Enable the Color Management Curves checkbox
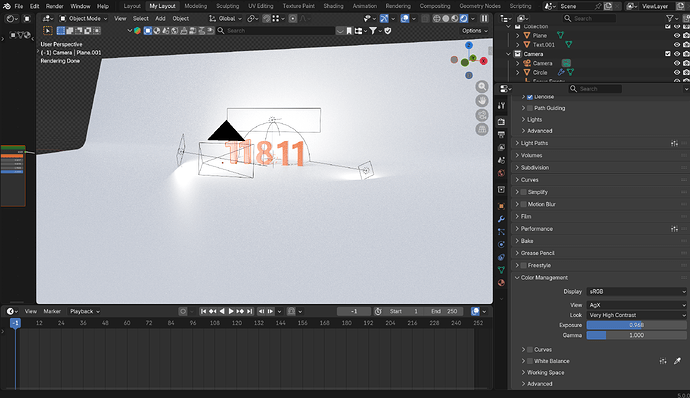The image size is (690, 398). (530, 350)
